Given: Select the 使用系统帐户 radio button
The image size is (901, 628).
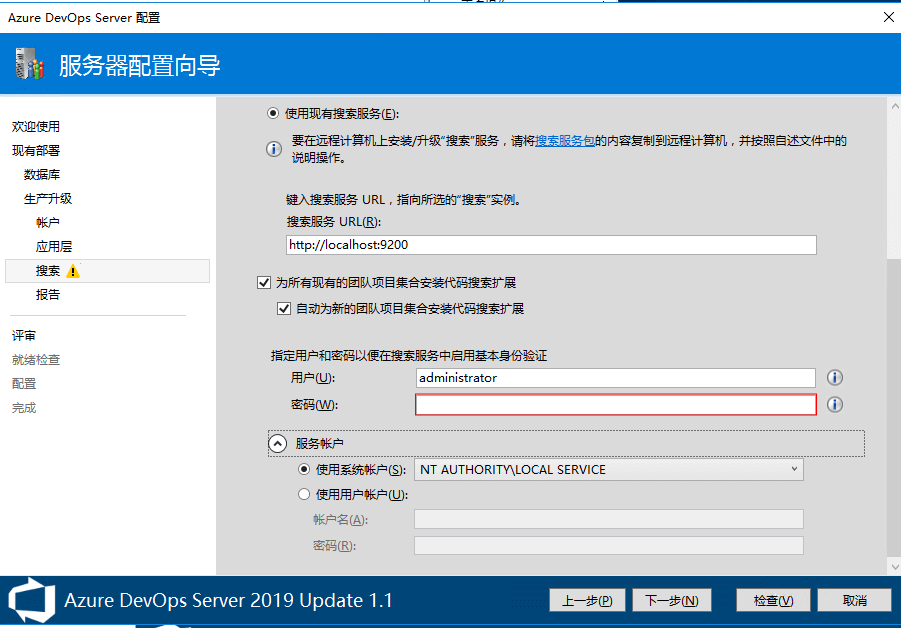Looking at the screenshot, I should 305,469.
